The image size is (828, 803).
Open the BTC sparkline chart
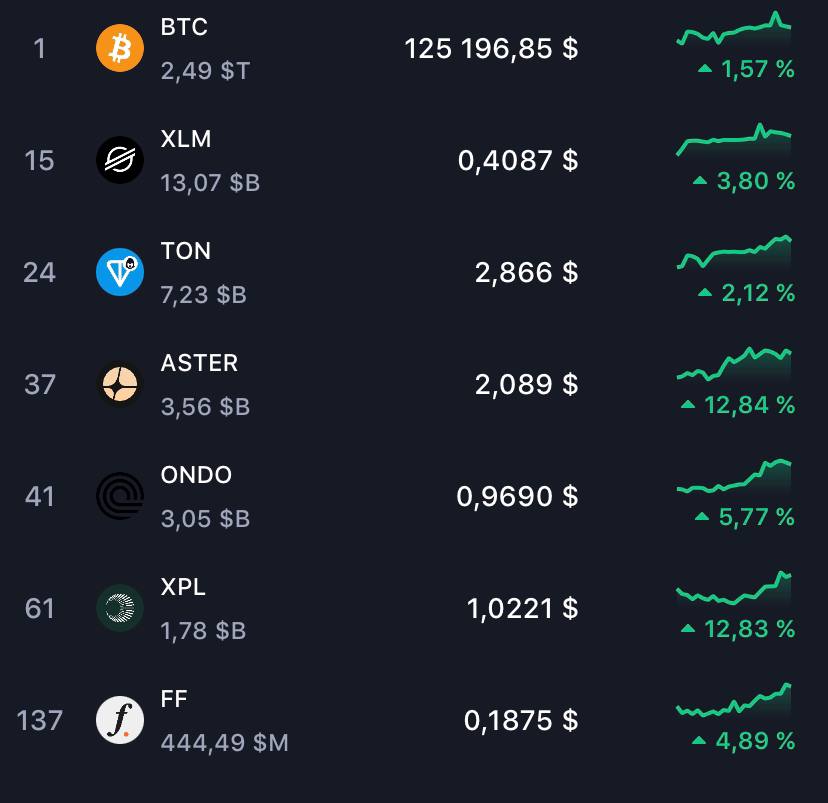[x=734, y=29]
